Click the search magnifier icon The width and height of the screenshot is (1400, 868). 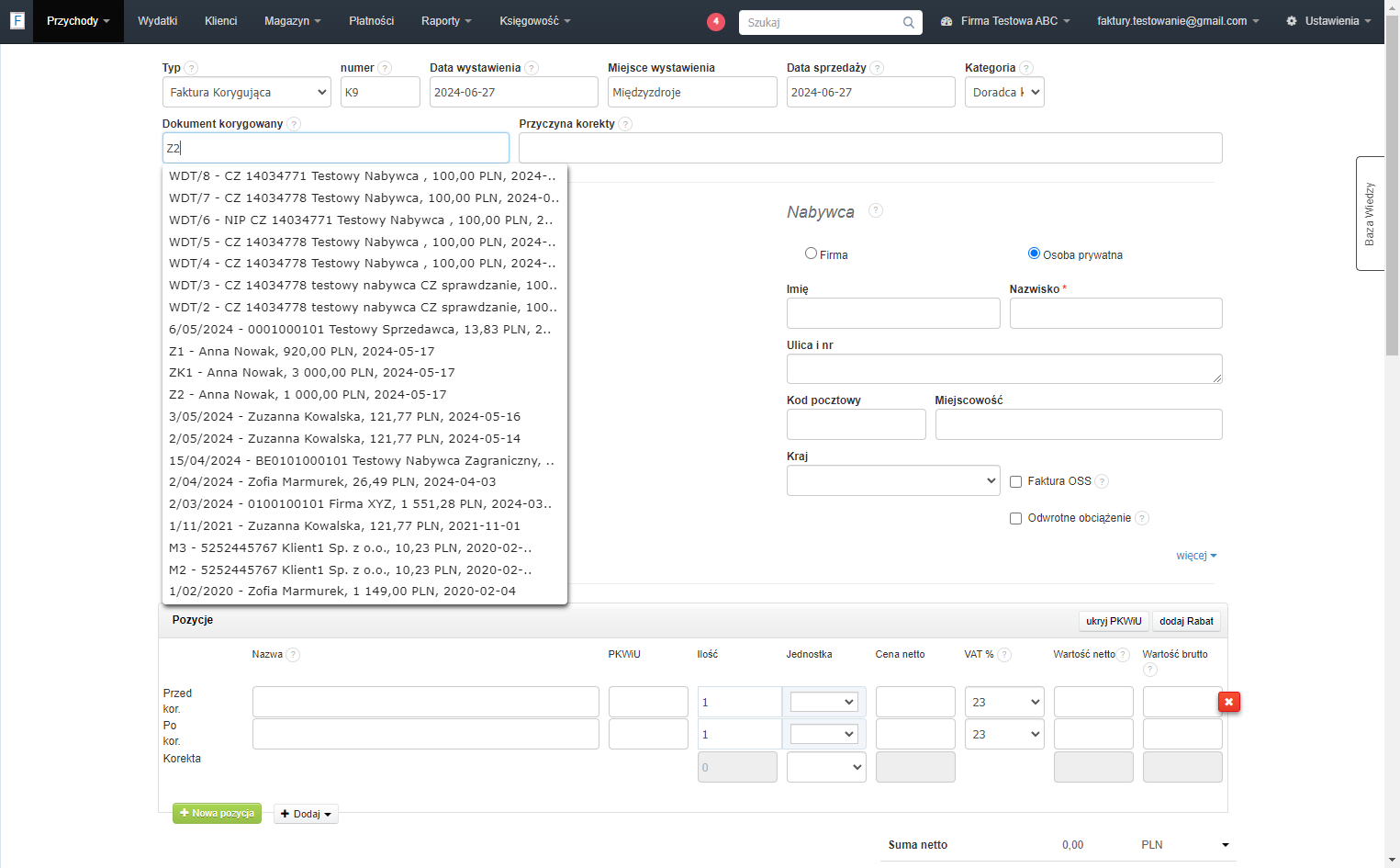point(908,22)
